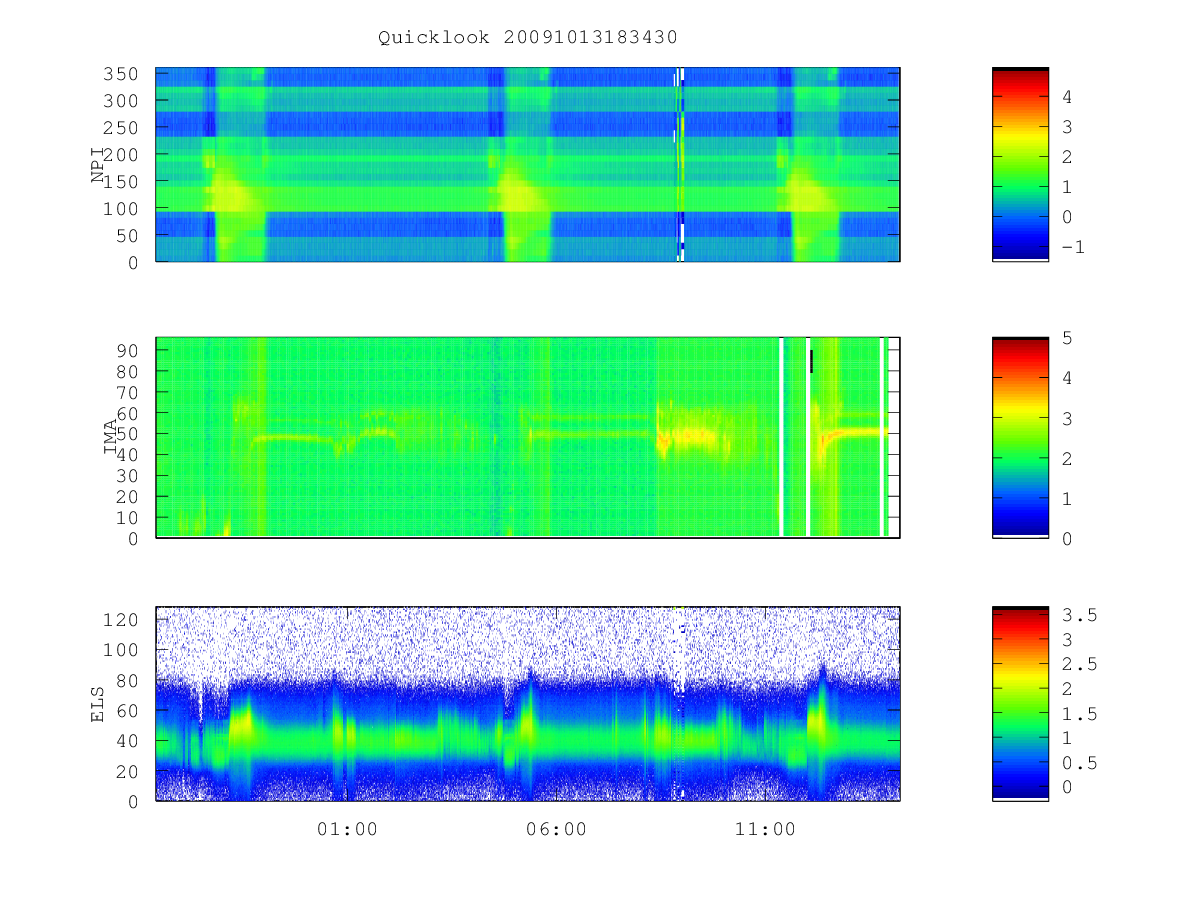Click the ELS spectrogram panel
This screenshot has height=900, width=1200.
[528, 703]
